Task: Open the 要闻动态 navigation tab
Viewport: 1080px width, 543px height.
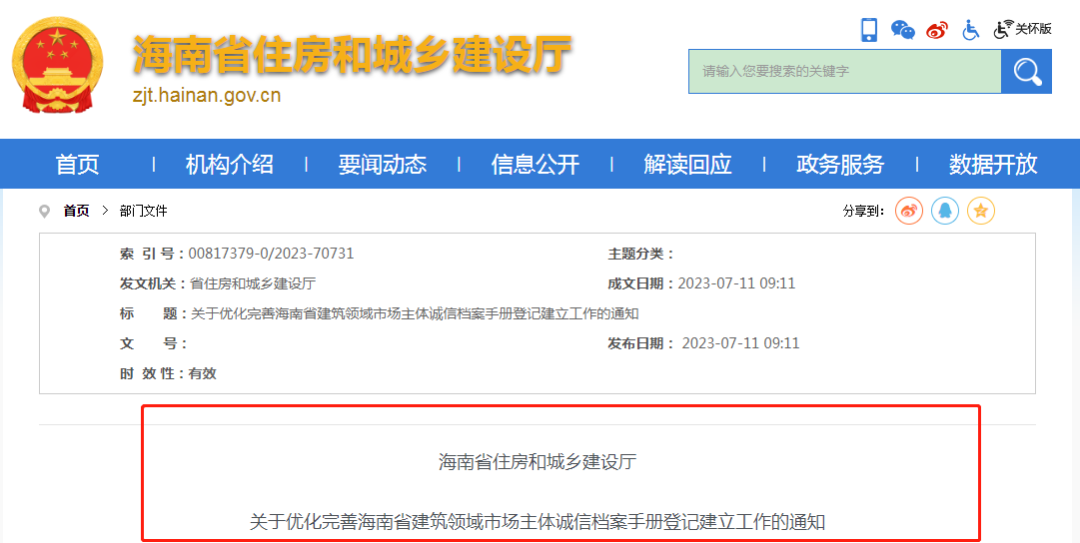Action: 382,165
